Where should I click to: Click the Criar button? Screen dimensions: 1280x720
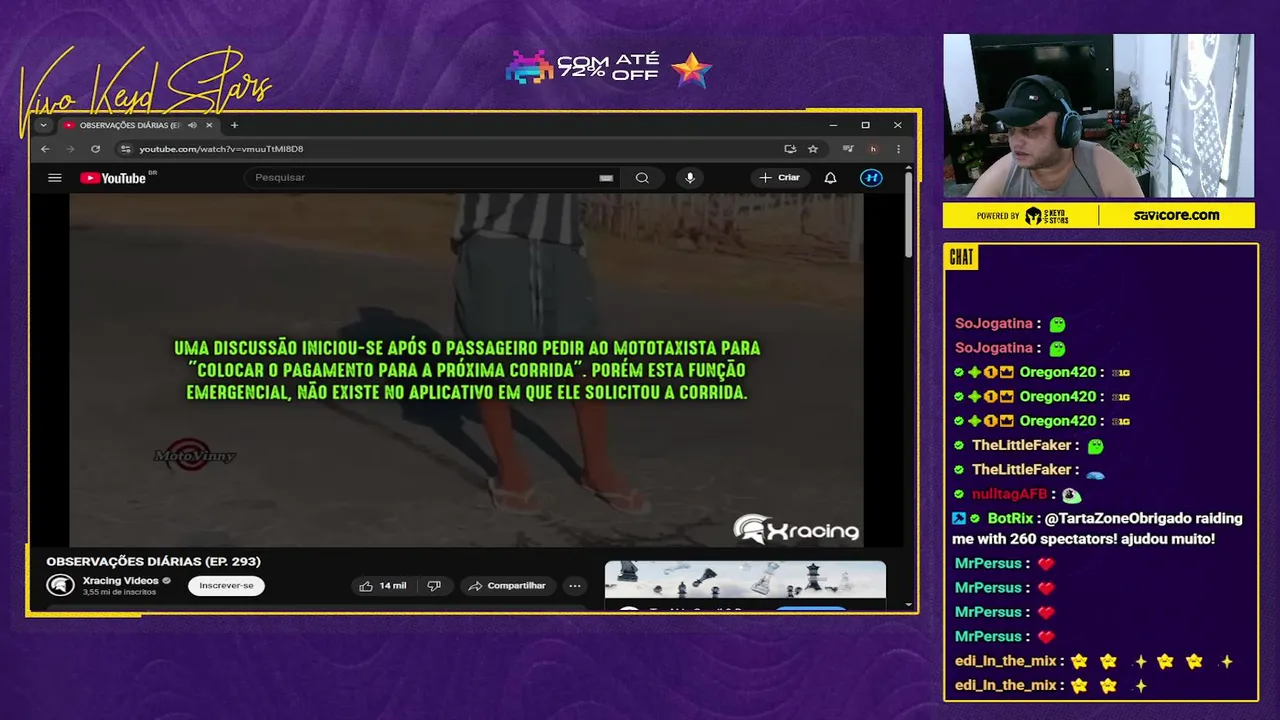pos(780,178)
